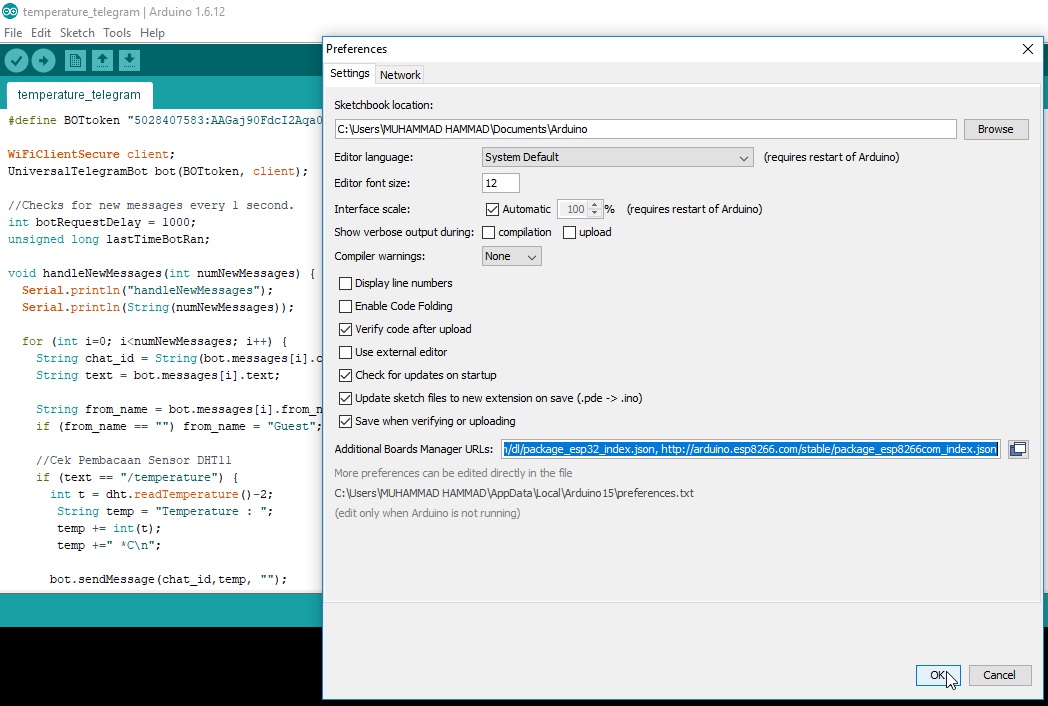The height and width of the screenshot is (706, 1048).
Task: Open the Edit menu
Action: 41,33
